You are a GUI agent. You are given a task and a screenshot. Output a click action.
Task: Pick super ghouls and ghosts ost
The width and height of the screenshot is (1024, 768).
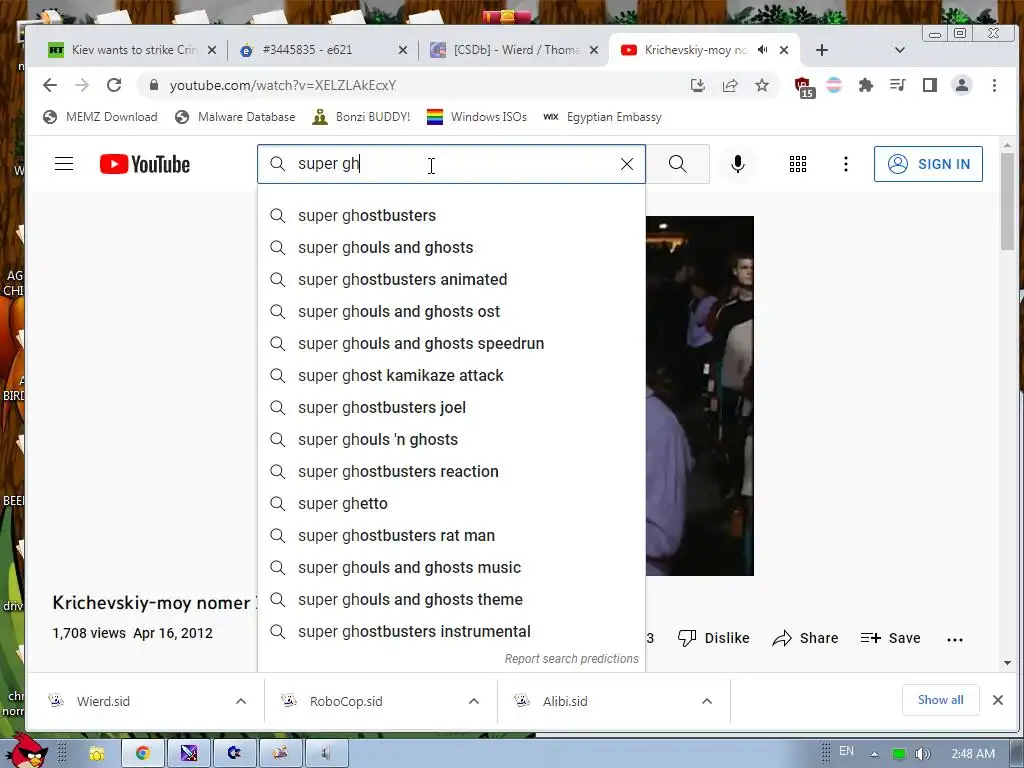pyautogui.click(x=451, y=312)
